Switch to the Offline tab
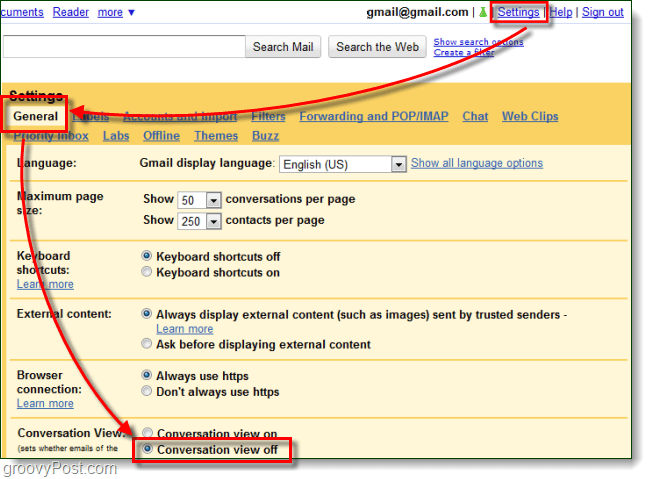Image resolution: width=652 pixels, height=479 pixels. [x=161, y=136]
